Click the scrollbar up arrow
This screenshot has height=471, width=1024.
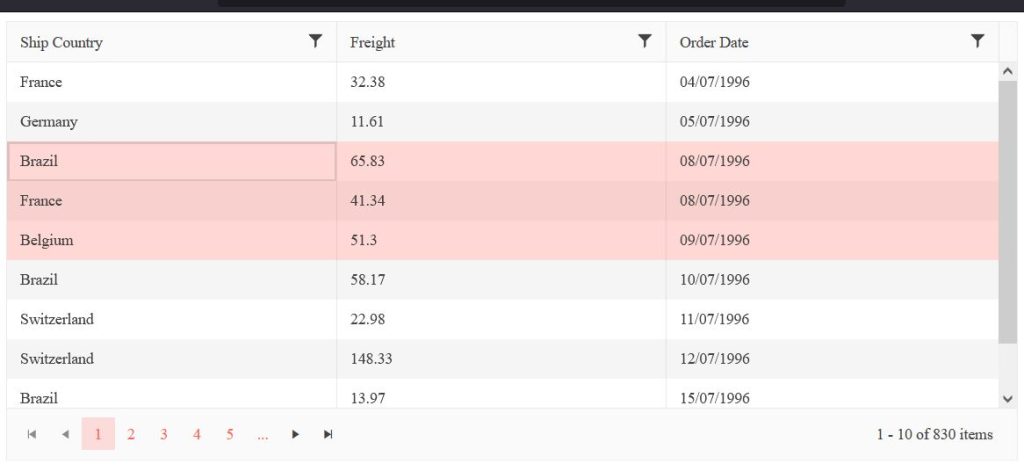(1007, 72)
